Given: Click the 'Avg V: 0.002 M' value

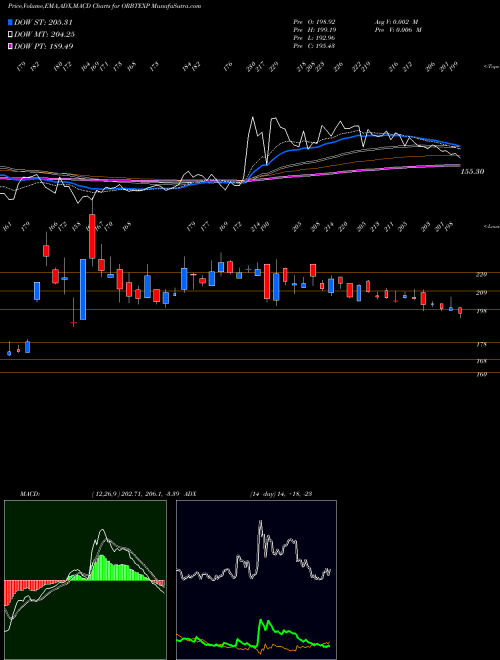Looking at the screenshot, I should [x=397, y=21].
